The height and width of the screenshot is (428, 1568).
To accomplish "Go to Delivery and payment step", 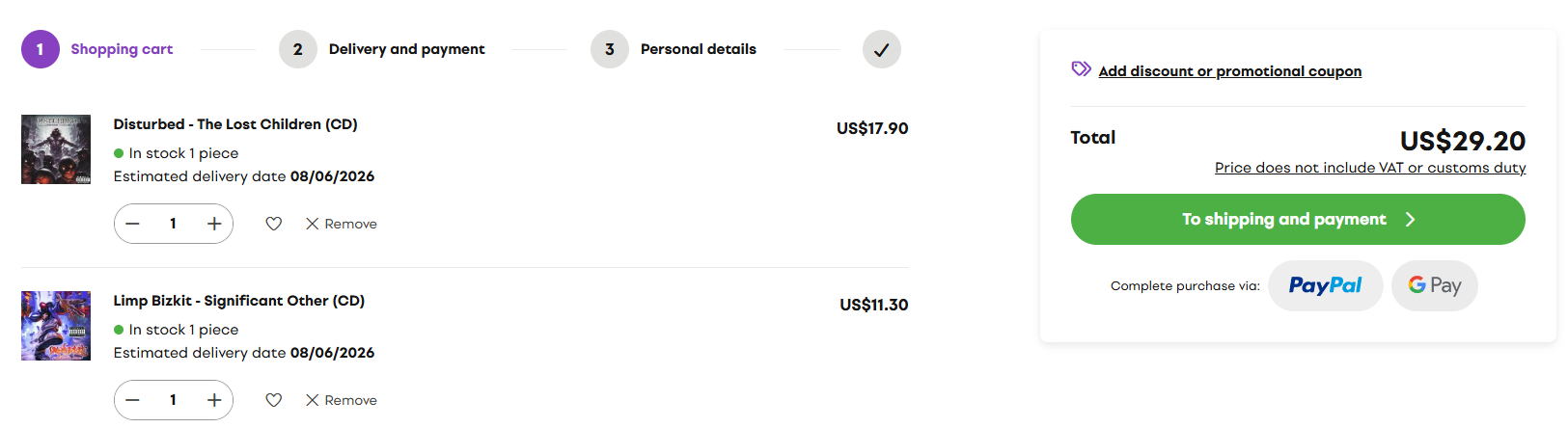I will pyautogui.click(x=382, y=49).
